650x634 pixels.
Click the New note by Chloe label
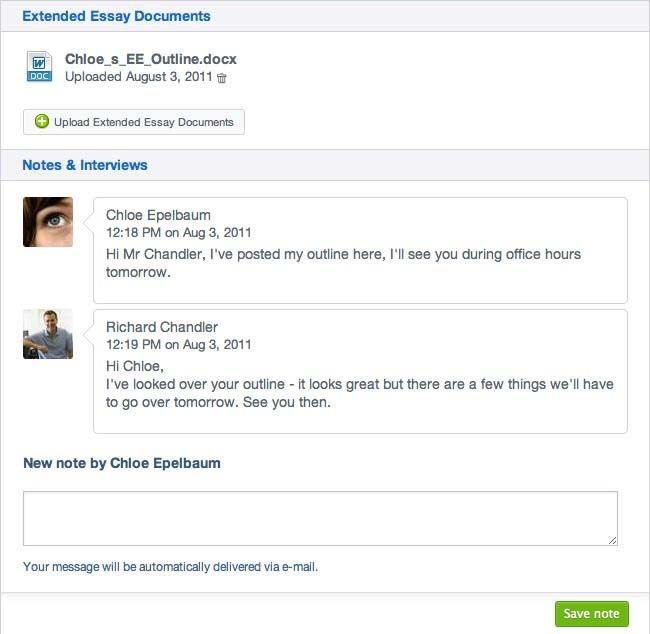point(122,463)
